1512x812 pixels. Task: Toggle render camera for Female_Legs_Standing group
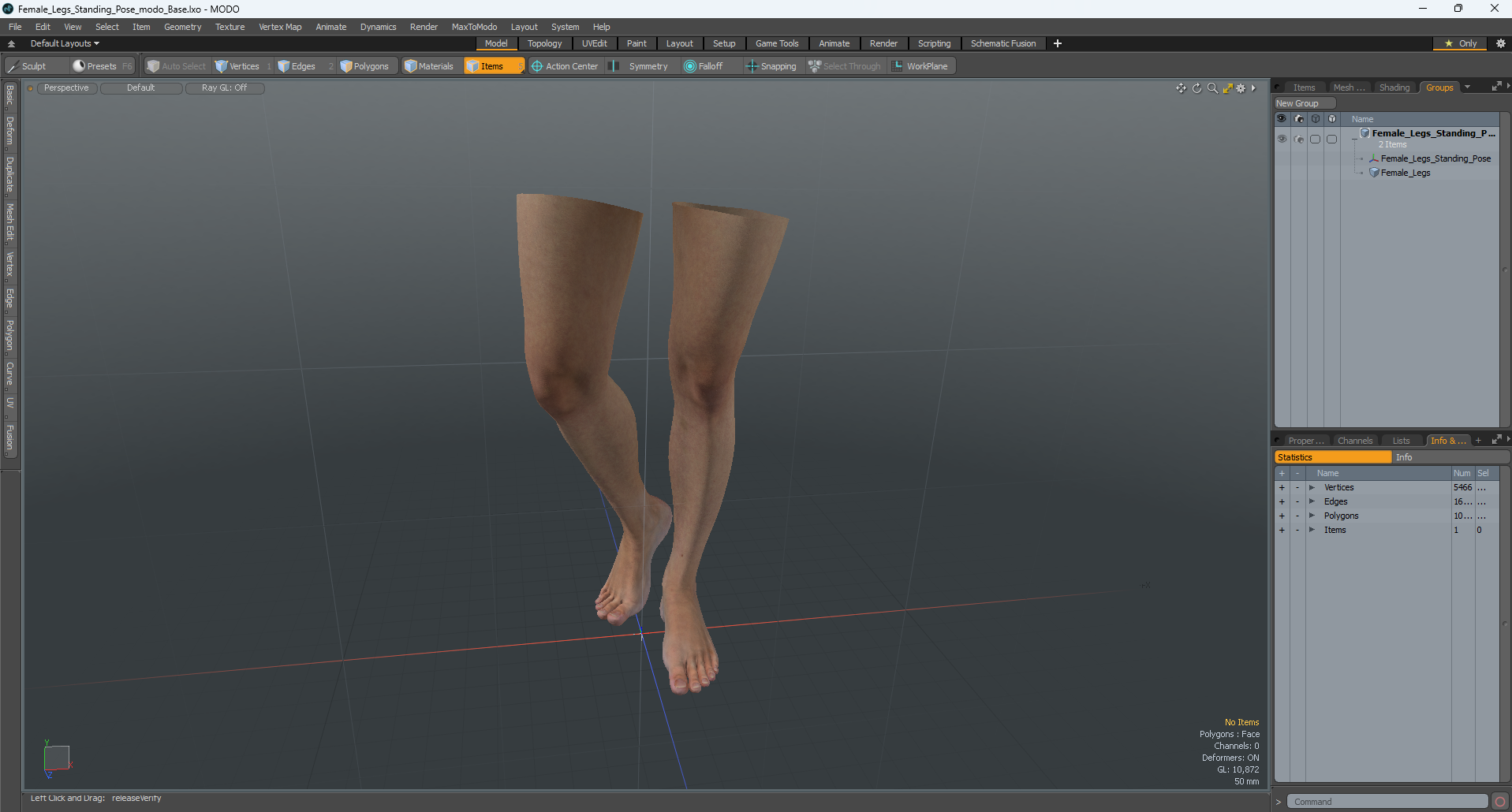pos(1298,139)
